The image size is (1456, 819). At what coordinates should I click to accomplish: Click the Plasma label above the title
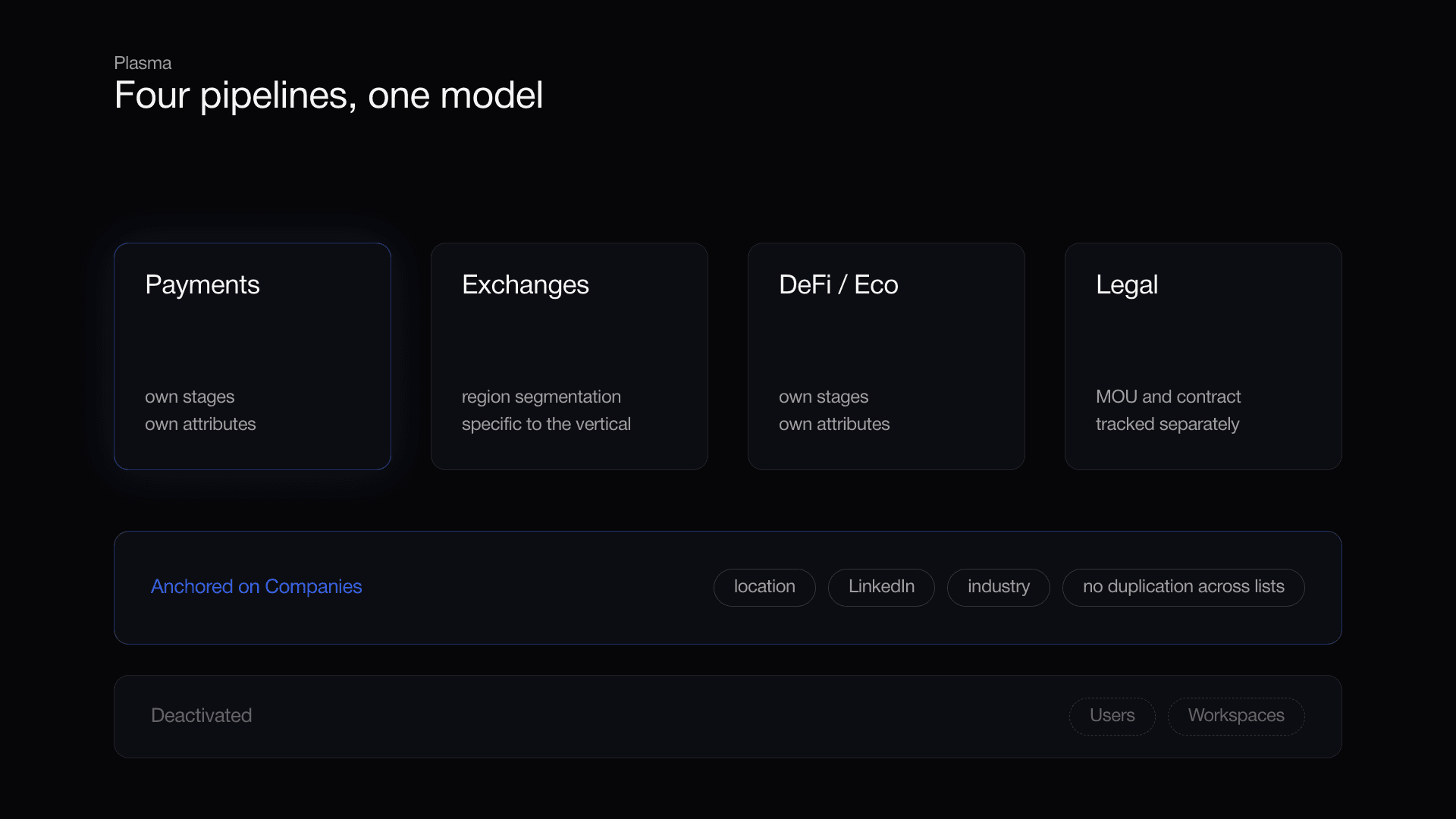pos(143,63)
